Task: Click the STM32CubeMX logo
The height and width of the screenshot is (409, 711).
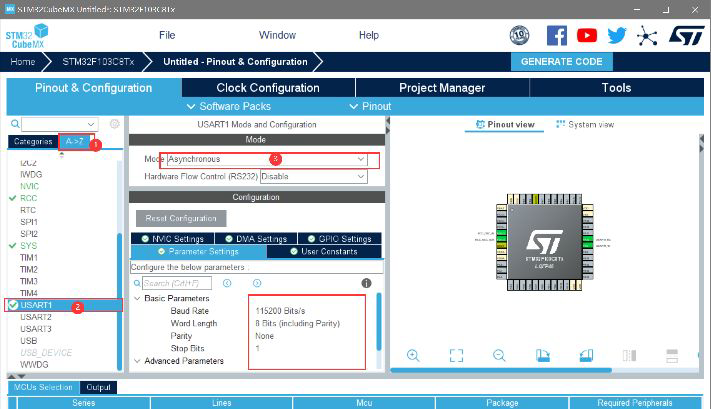Action: point(27,36)
